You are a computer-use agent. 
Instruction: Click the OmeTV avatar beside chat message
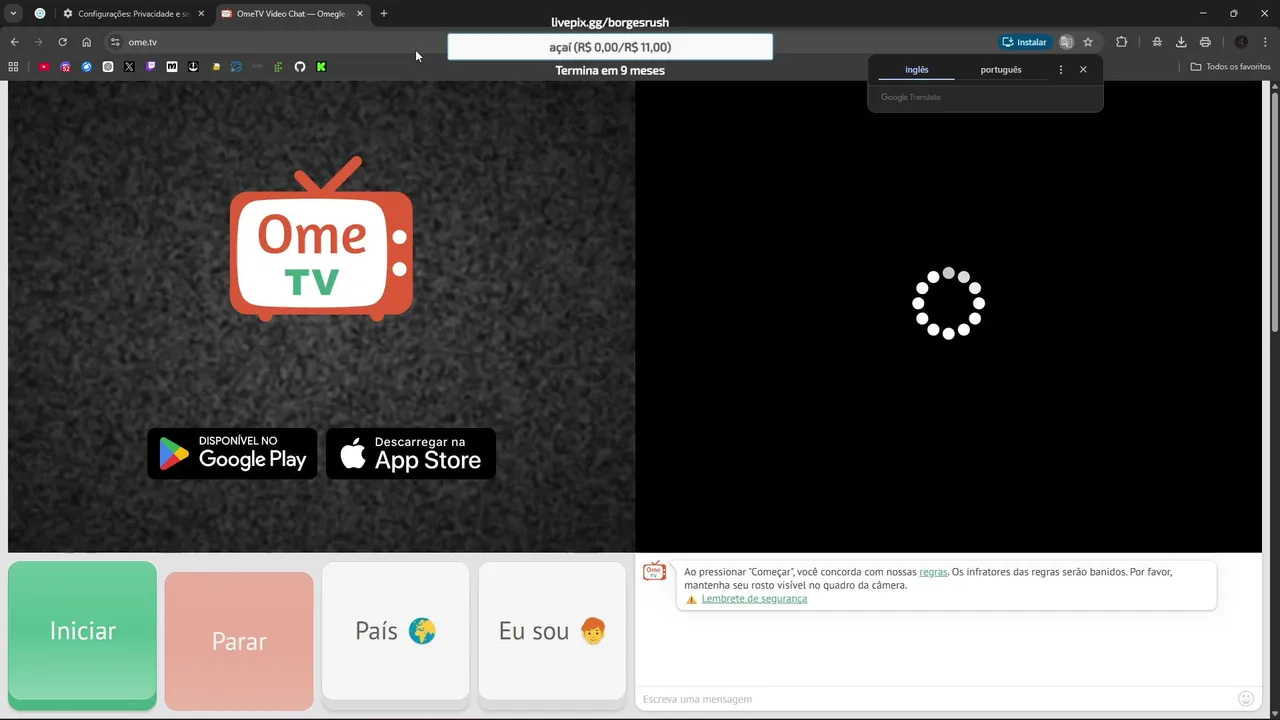[654, 571]
